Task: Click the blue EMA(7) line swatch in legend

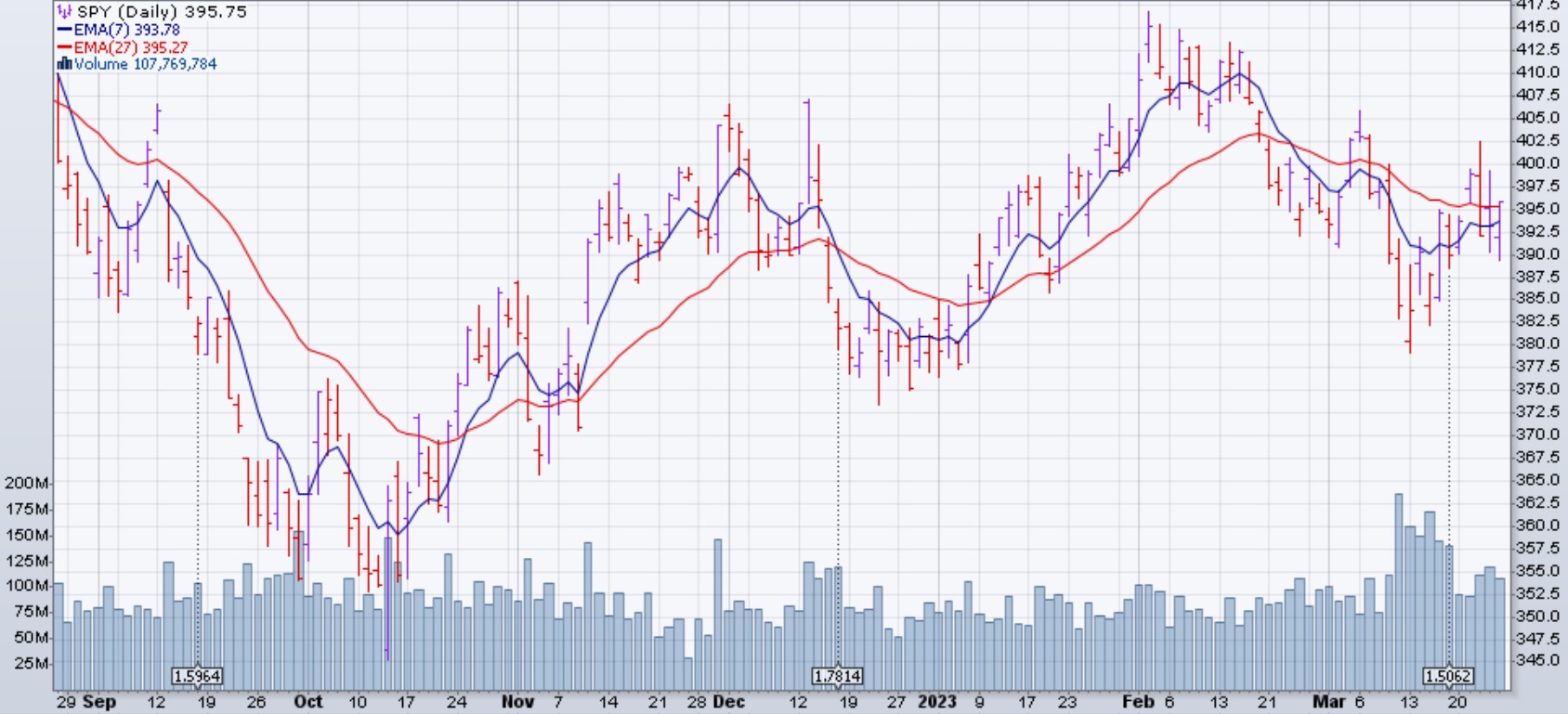Action: coord(64,30)
